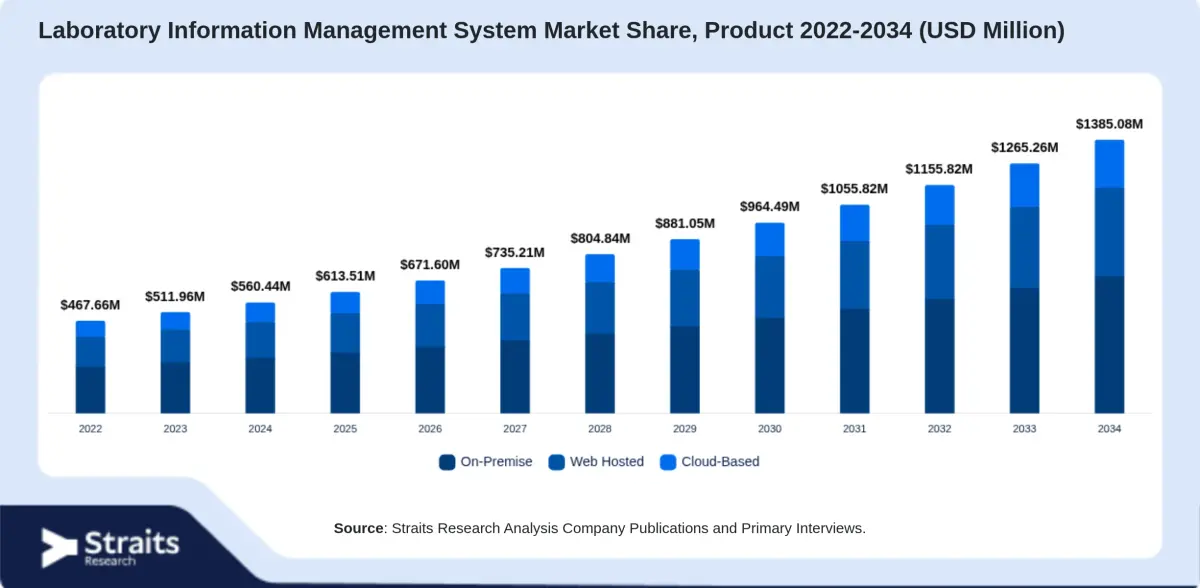
Task: Select the 2023 stacked bar
Action: [x=175, y=363]
